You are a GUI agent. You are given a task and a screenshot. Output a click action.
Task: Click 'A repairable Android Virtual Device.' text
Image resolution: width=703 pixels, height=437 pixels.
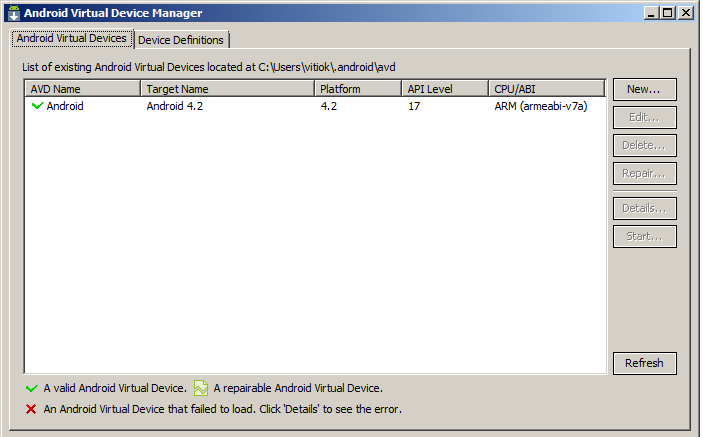(x=298, y=388)
